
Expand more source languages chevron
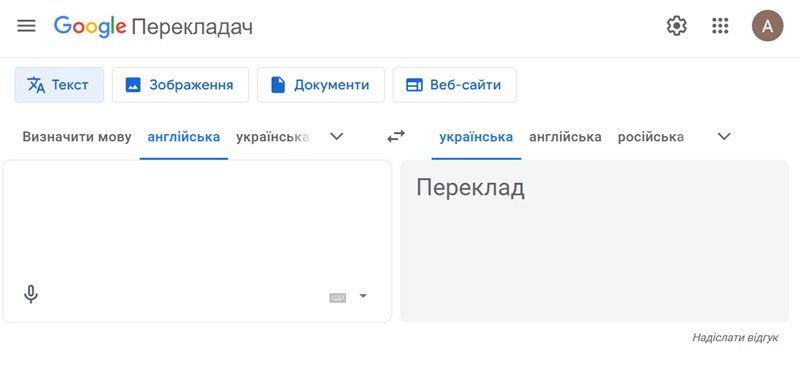pos(337,137)
